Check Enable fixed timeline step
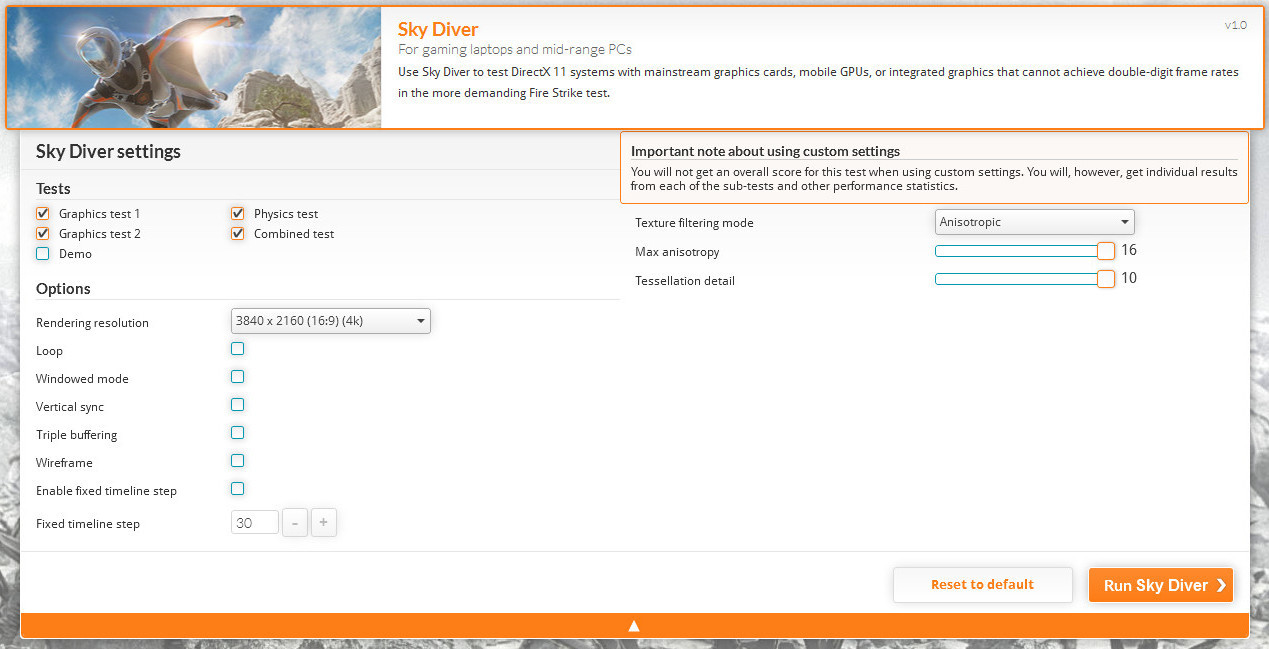Viewport: 1269px width, 649px height. click(238, 489)
